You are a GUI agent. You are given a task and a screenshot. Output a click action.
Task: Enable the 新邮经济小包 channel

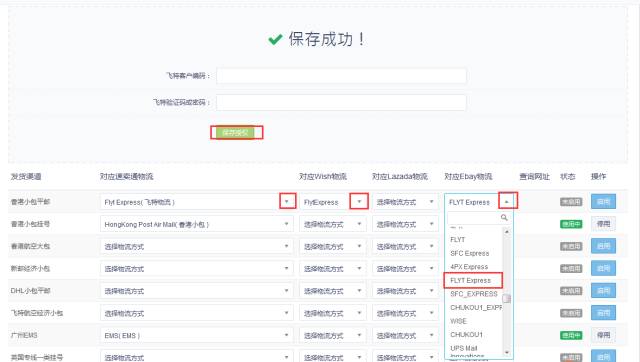[603, 268]
